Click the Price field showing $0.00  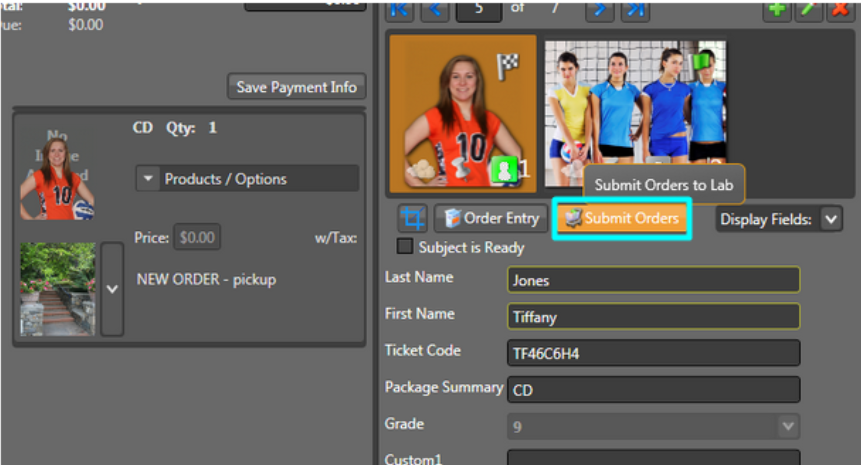pos(197,237)
